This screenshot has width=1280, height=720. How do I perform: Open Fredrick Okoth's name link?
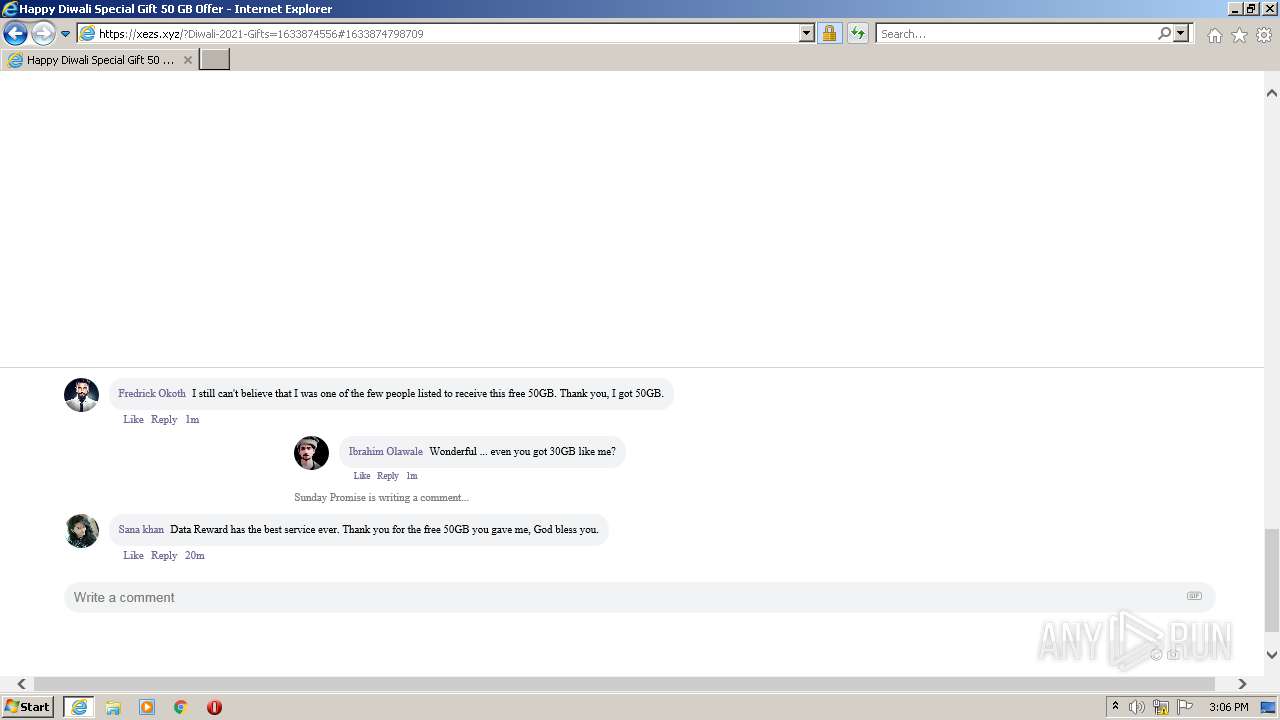coord(152,393)
